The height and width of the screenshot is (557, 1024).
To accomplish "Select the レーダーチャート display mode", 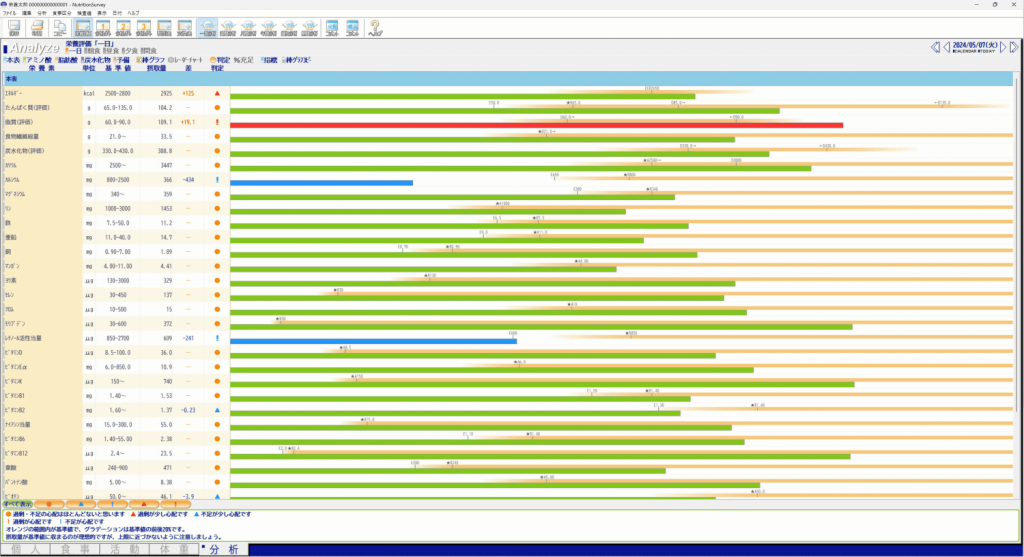I will tap(185, 60).
